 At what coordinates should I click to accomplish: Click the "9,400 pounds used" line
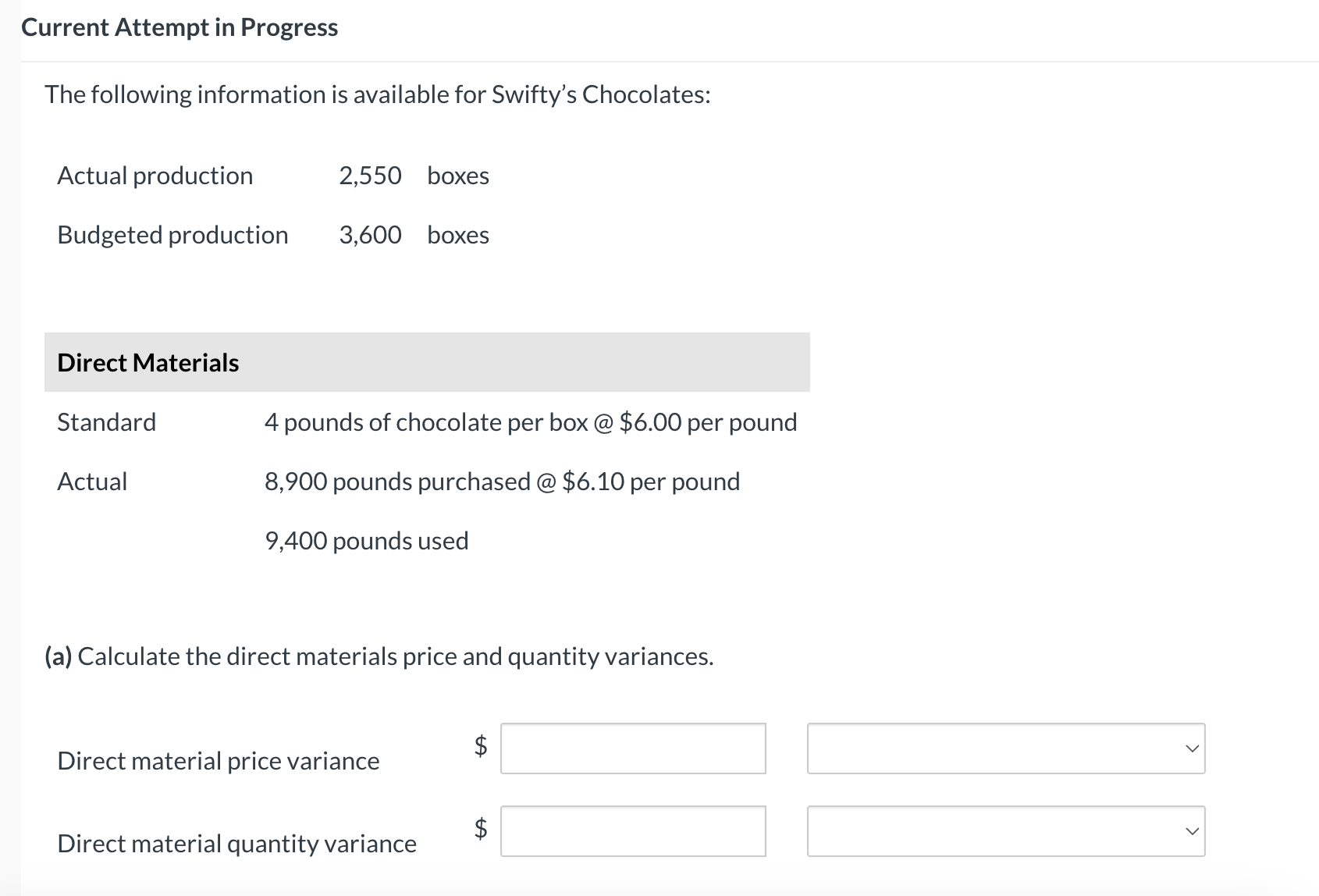pyautogui.click(x=367, y=541)
